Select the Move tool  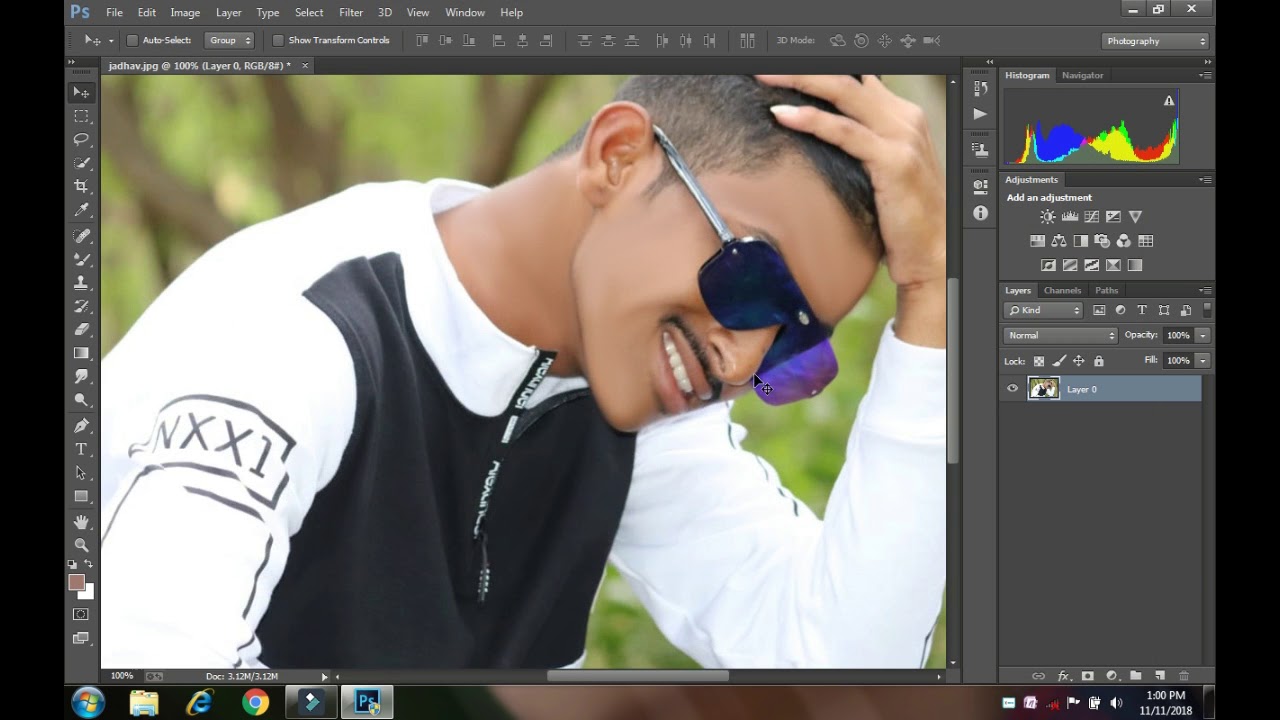point(81,92)
